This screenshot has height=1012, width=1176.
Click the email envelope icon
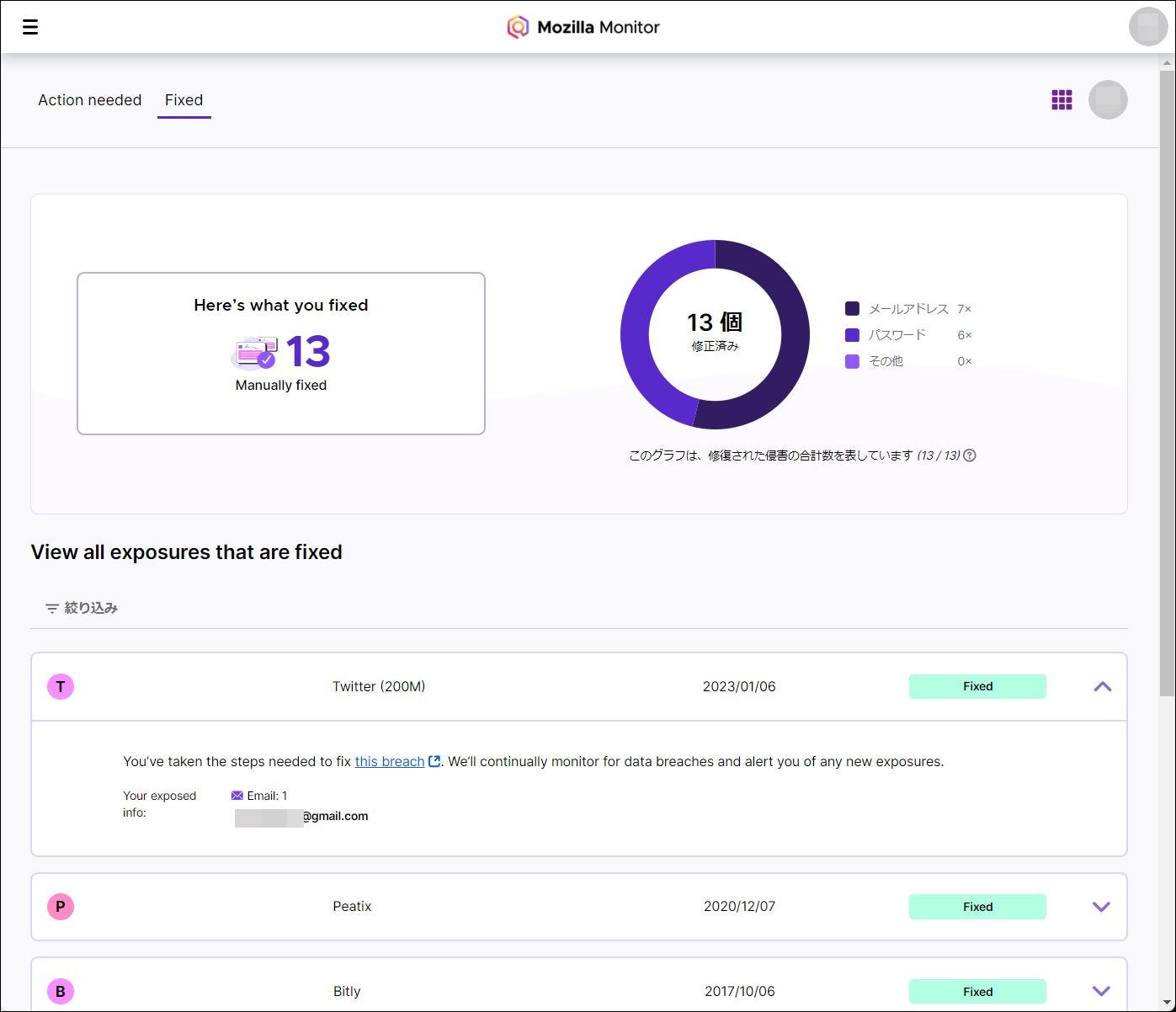pos(237,796)
